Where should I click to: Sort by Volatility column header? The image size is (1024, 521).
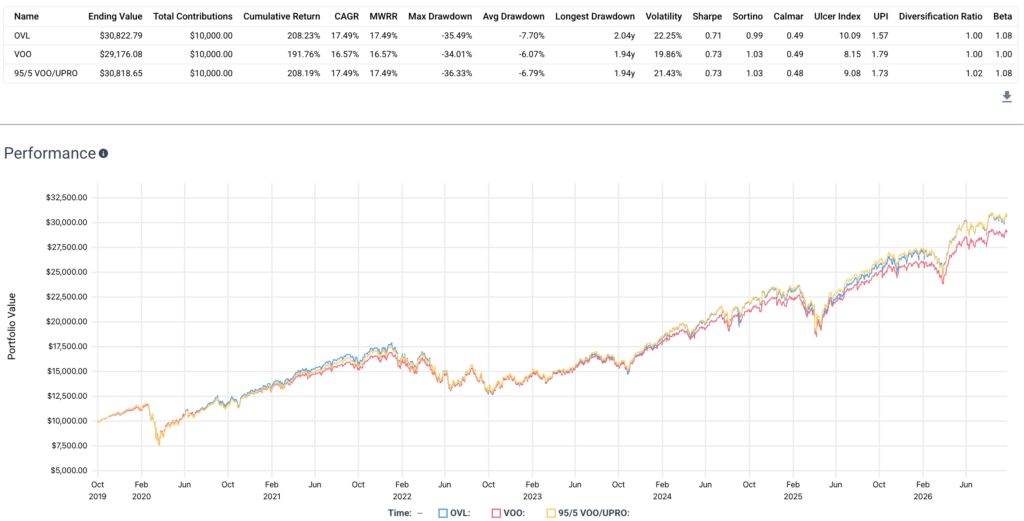[664, 16]
